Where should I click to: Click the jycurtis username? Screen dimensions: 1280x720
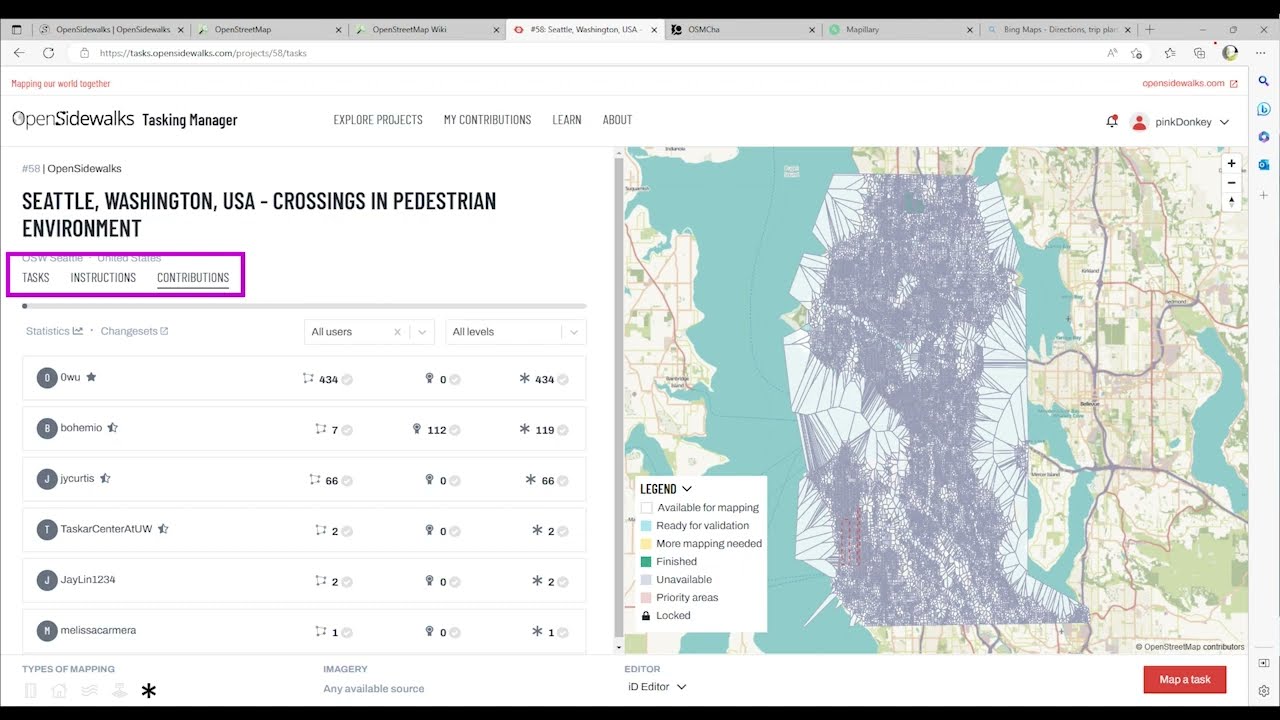point(77,479)
